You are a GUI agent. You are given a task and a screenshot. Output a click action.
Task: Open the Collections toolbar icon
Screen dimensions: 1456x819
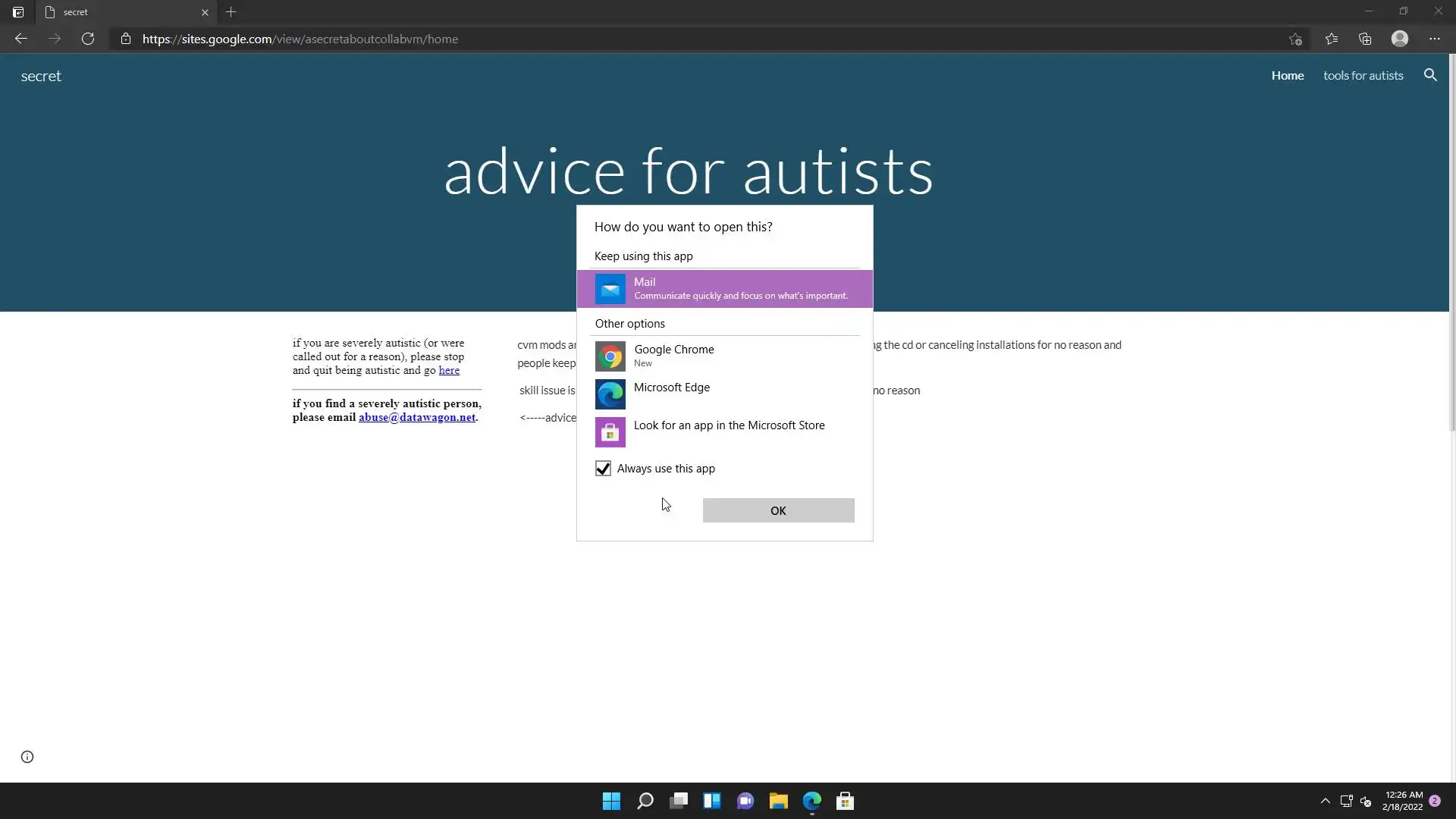[x=1365, y=39]
